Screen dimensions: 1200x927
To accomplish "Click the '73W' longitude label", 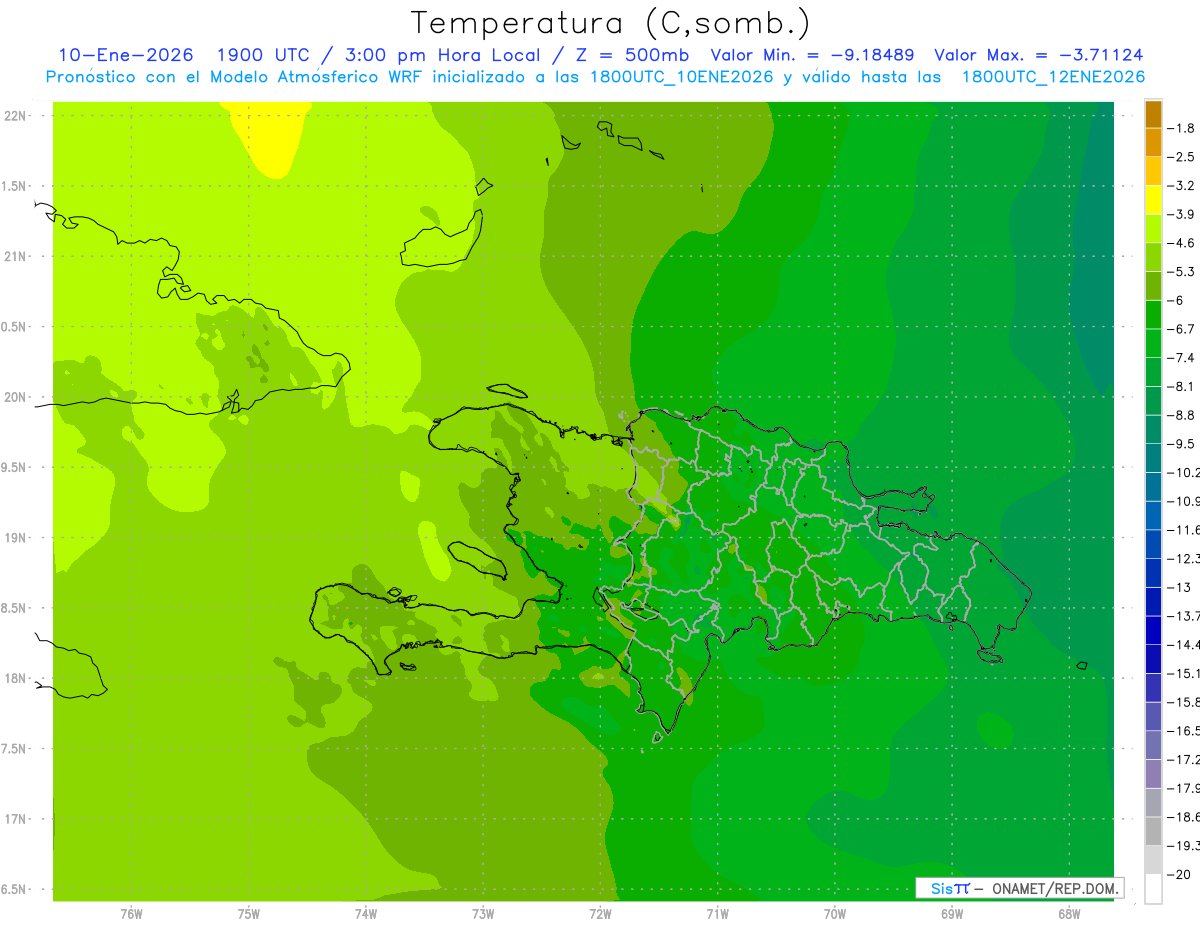I will [x=483, y=913].
